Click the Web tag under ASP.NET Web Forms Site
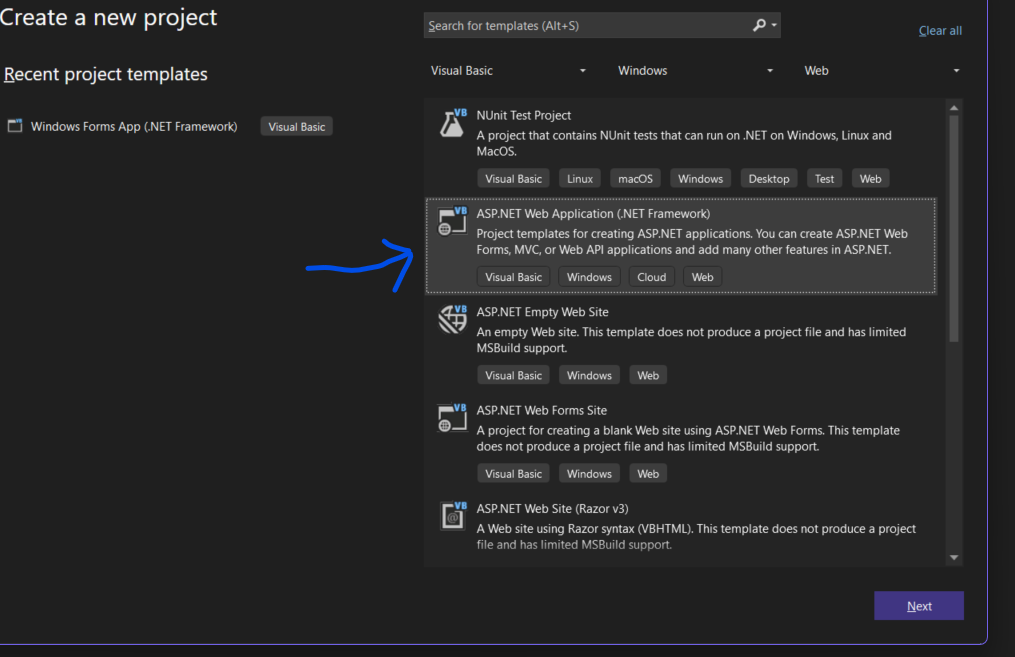The width and height of the screenshot is (1015, 657). [x=648, y=474]
